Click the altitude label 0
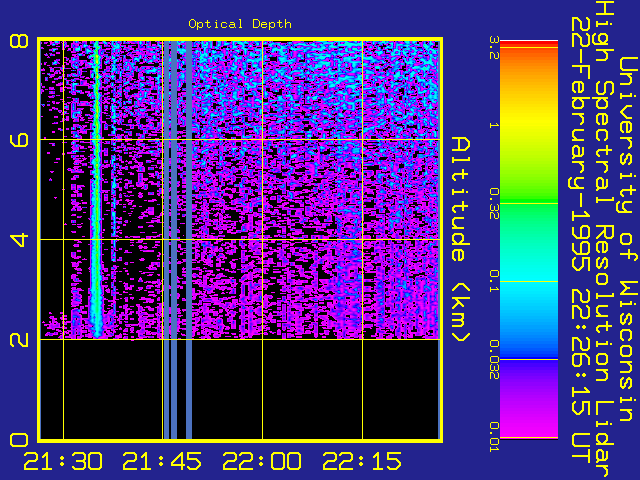Image resolution: width=640 pixels, height=480 pixels. coord(19,440)
